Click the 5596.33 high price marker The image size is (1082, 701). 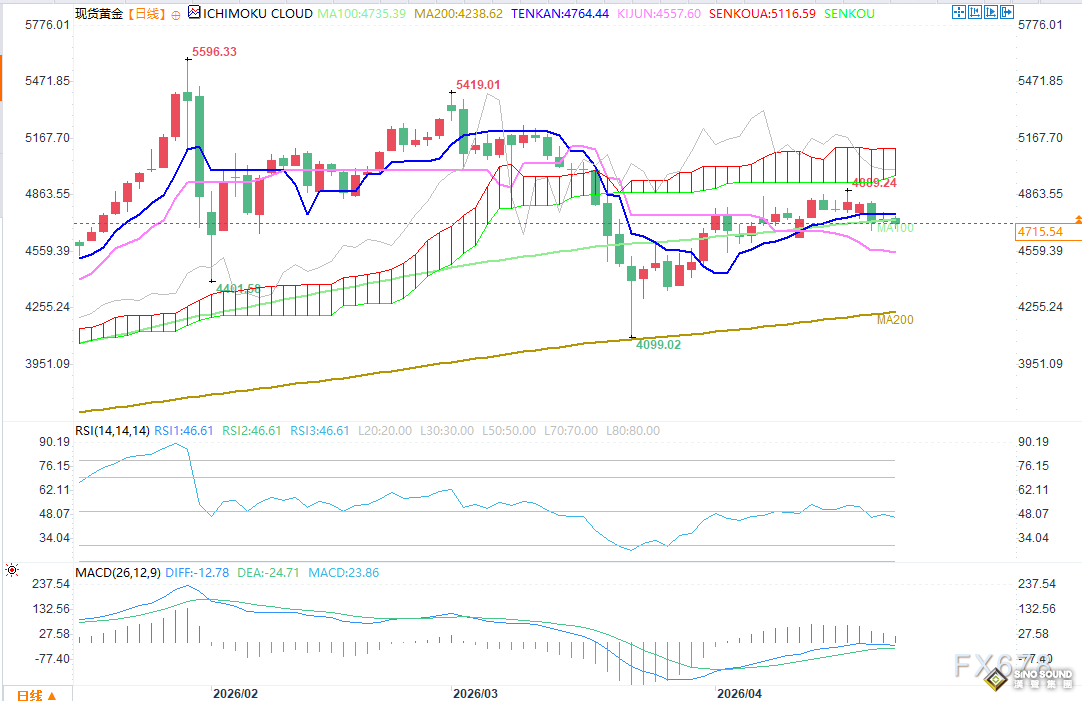(x=214, y=52)
